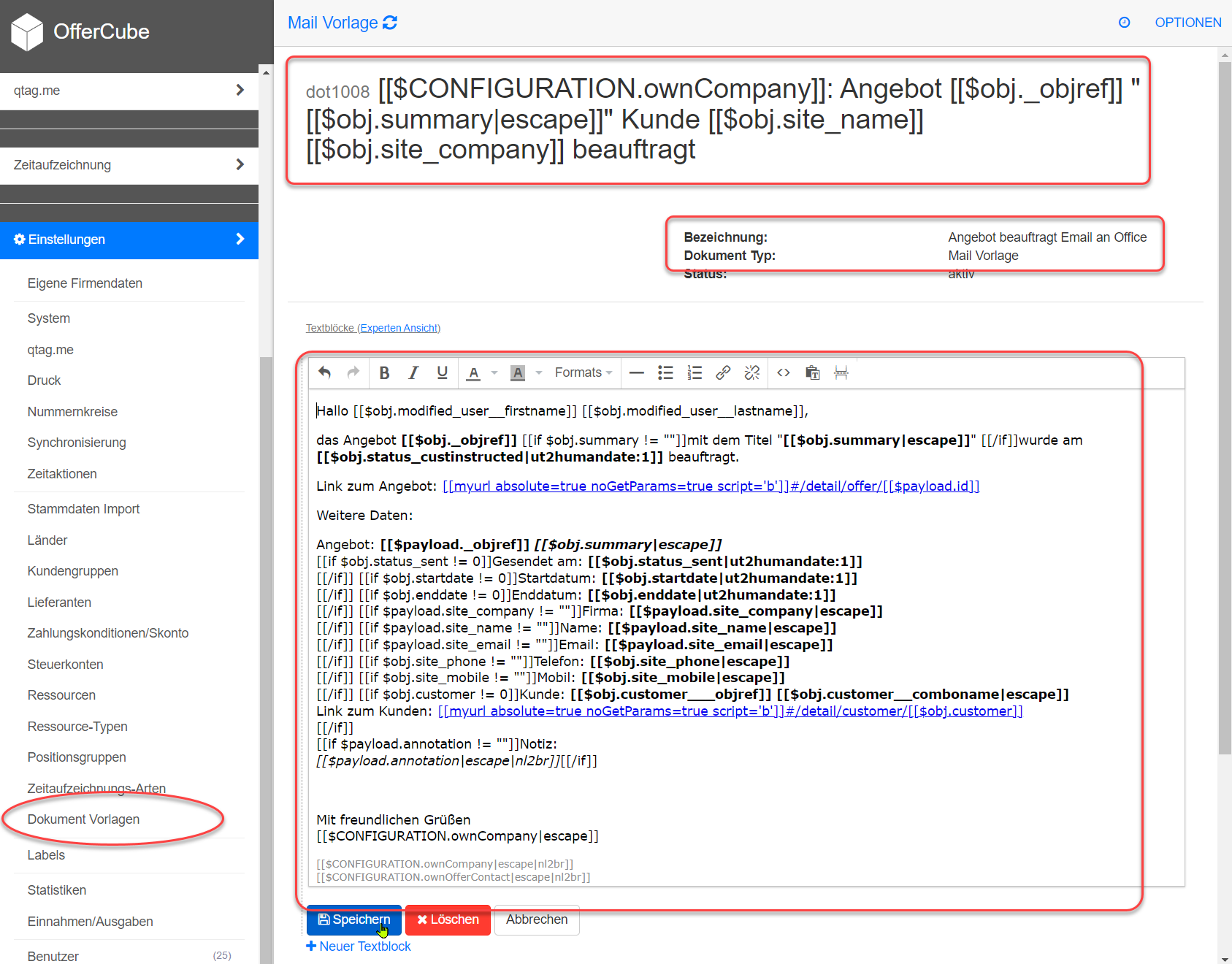Open the Statistiken sidebar entry
This screenshot has width=1232, height=964.
point(57,890)
